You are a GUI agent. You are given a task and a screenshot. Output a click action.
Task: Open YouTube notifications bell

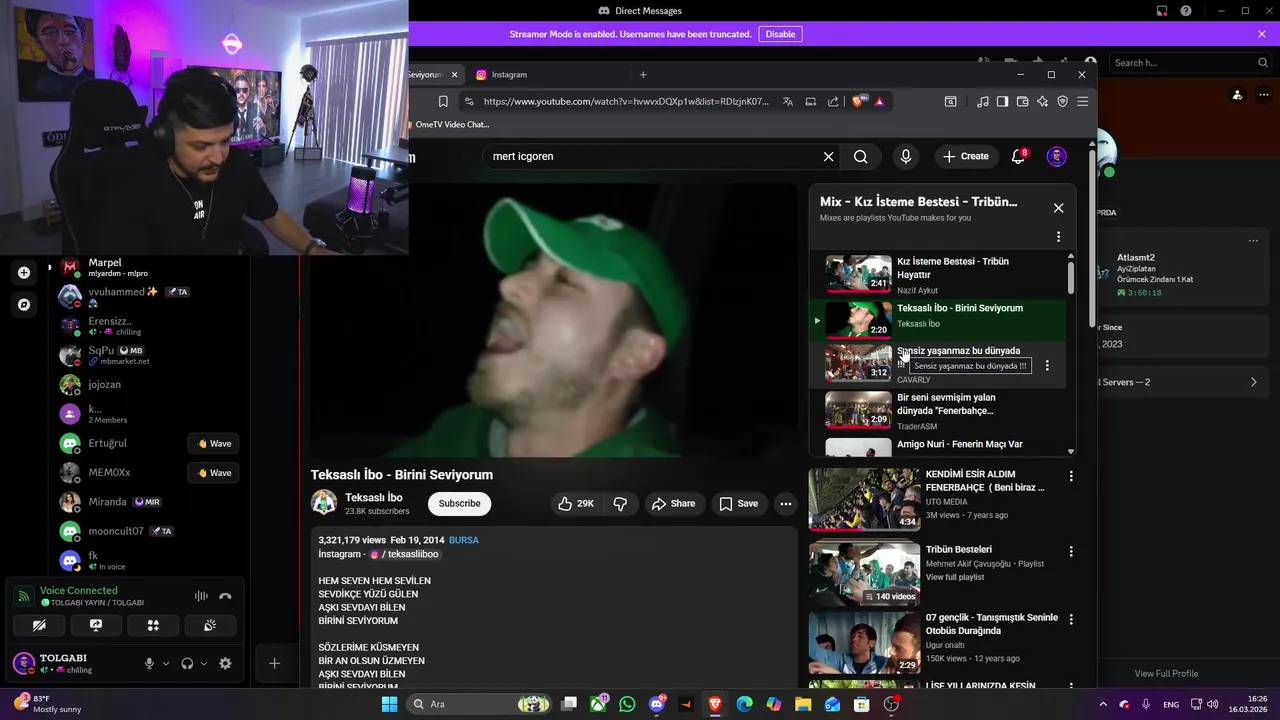[x=1018, y=156]
